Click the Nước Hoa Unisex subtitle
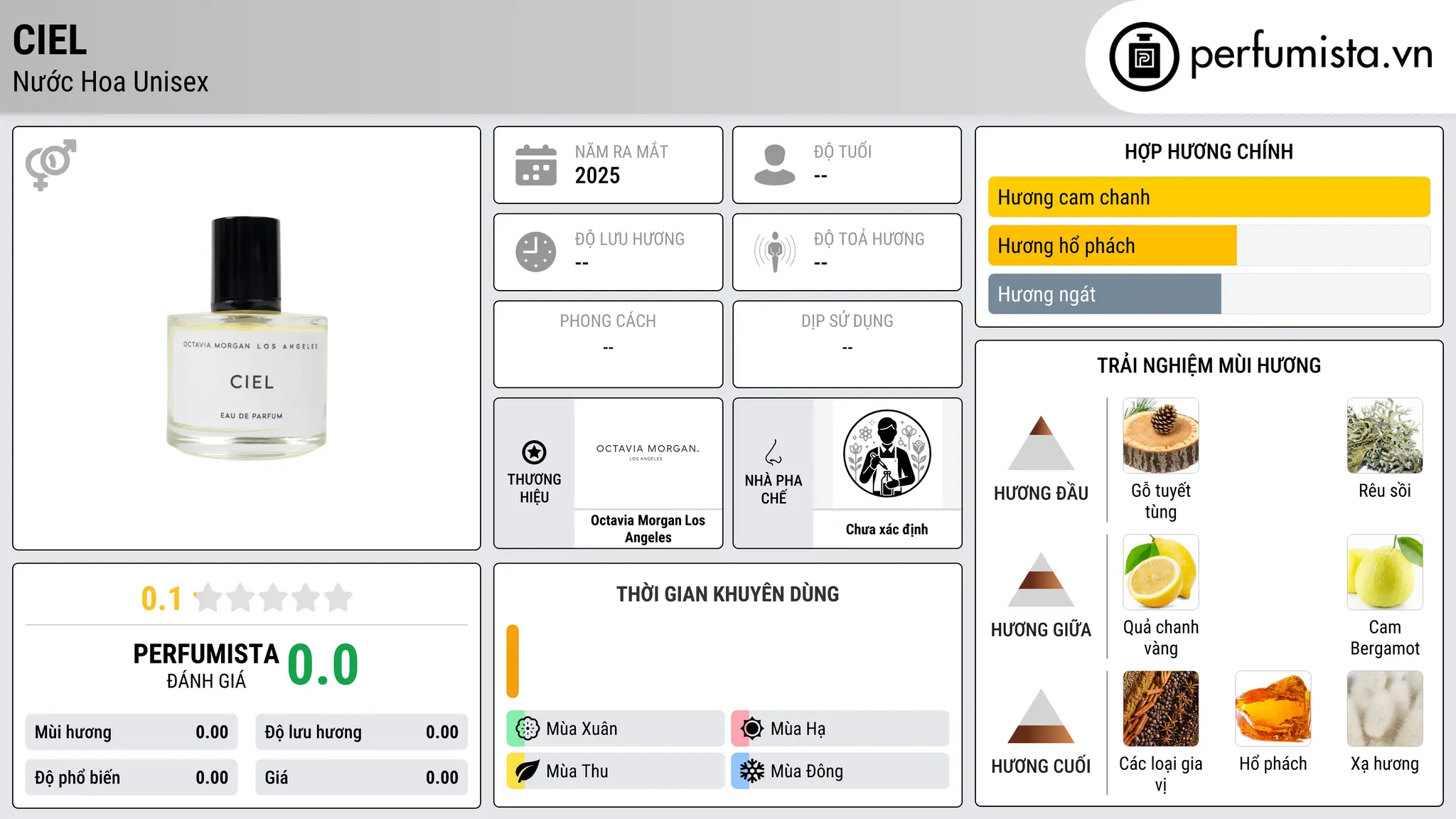The width and height of the screenshot is (1456, 819). tap(111, 82)
